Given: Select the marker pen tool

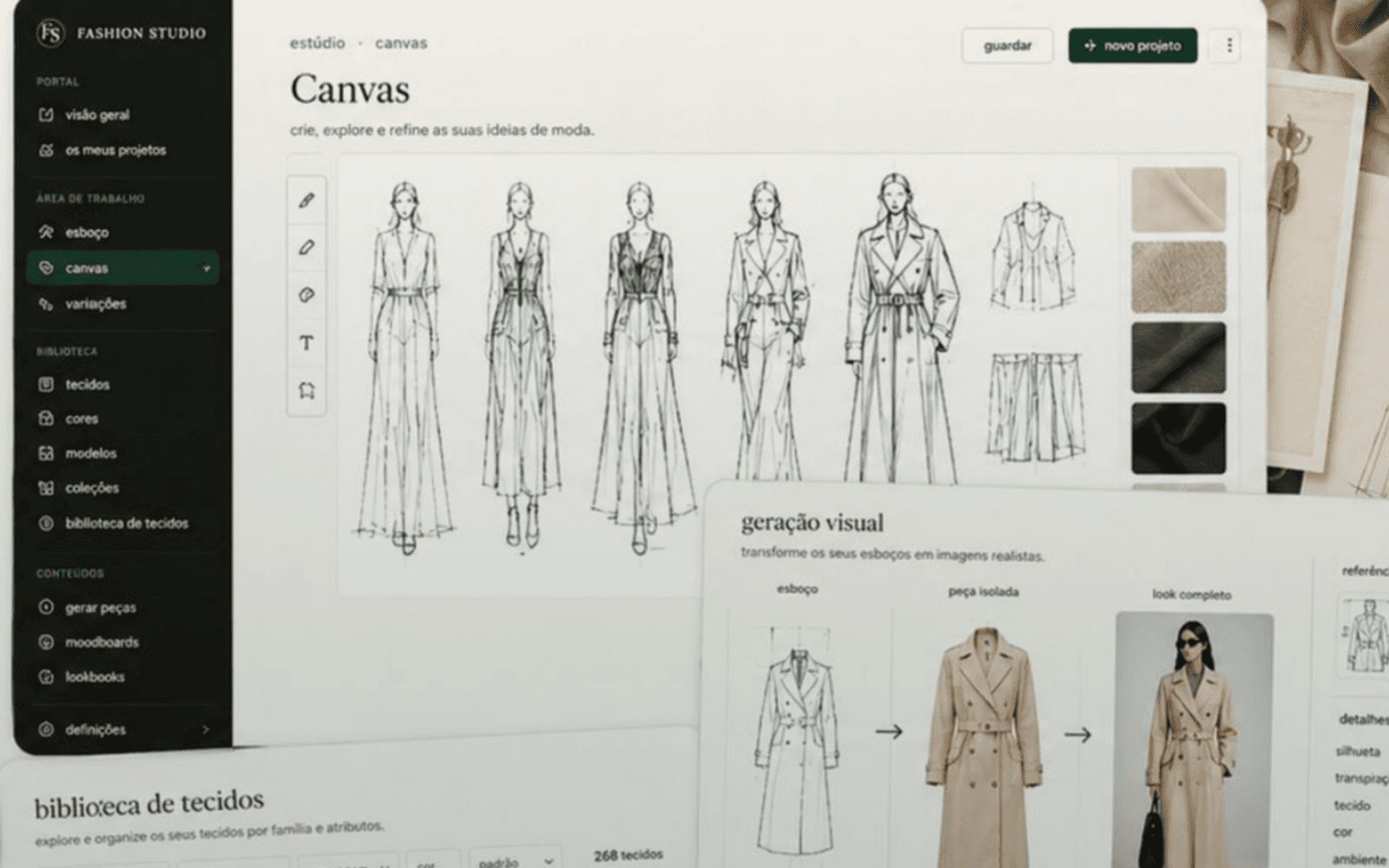Looking at the screenshot, I should [306, 248].
